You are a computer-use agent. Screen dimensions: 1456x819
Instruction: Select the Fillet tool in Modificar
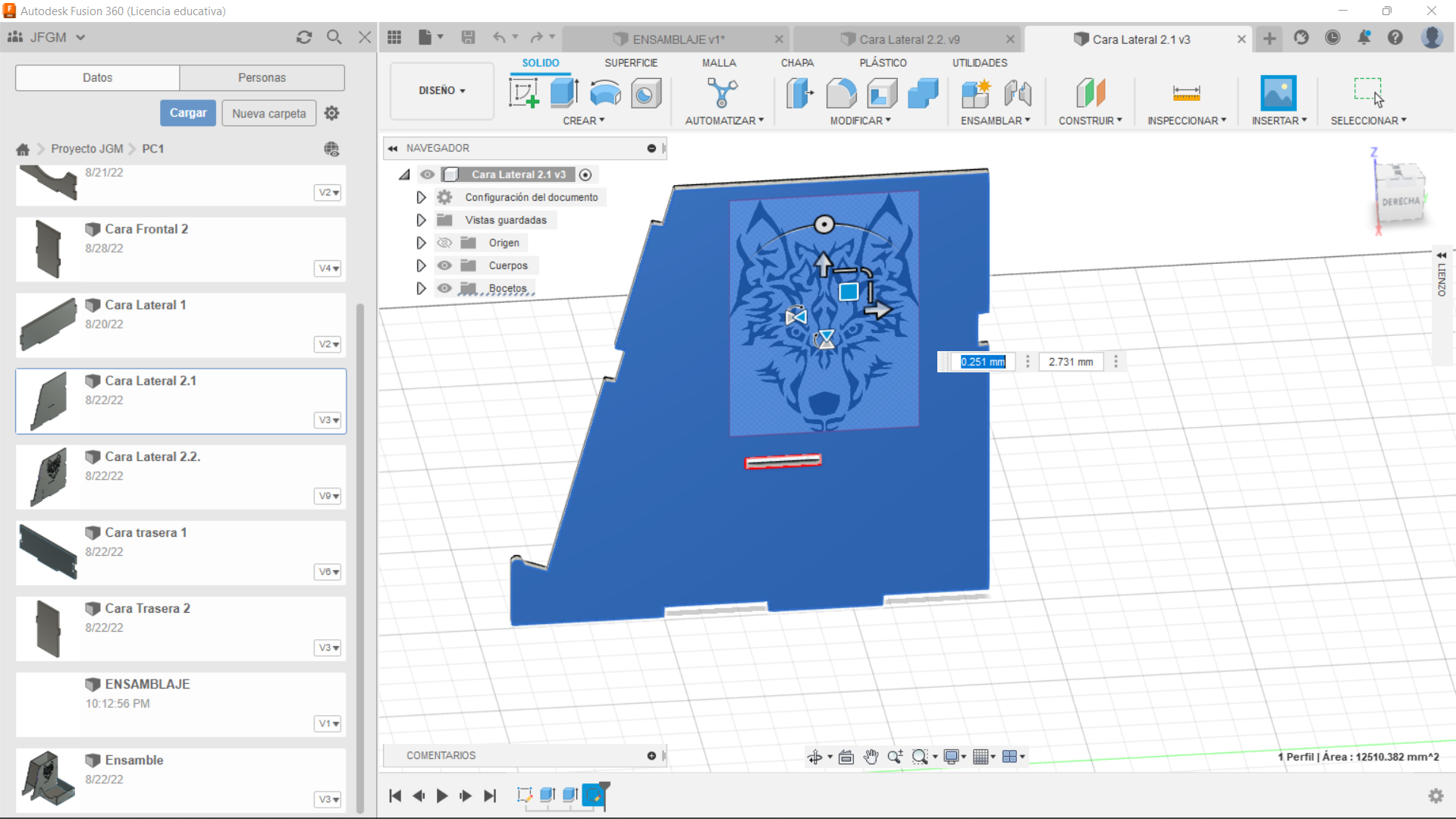coord(841,93)
